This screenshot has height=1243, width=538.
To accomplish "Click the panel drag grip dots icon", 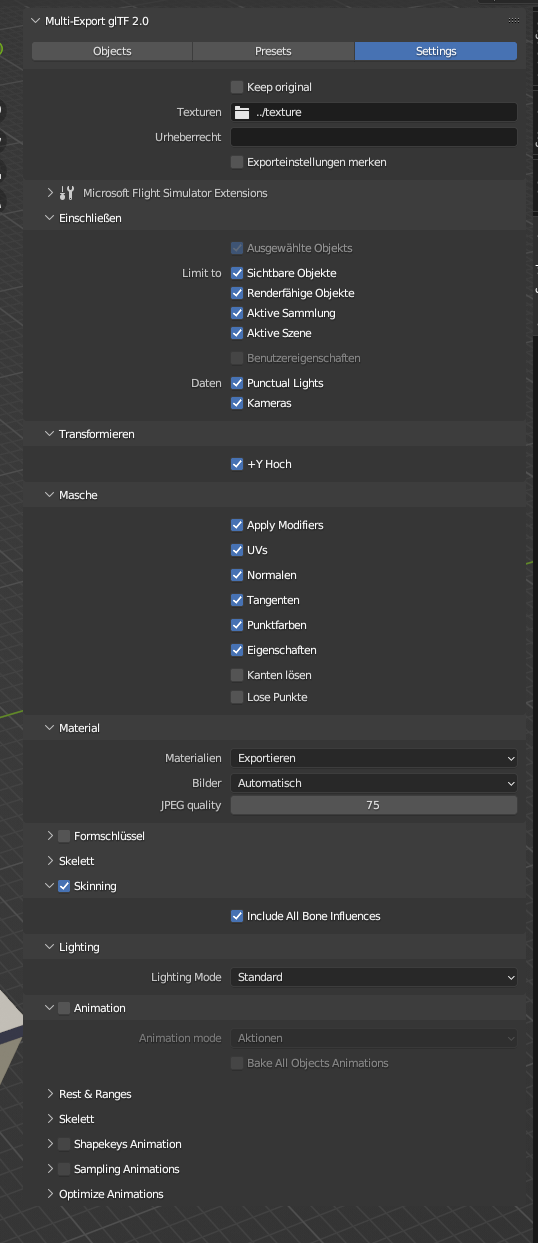I will coord(514,21).
